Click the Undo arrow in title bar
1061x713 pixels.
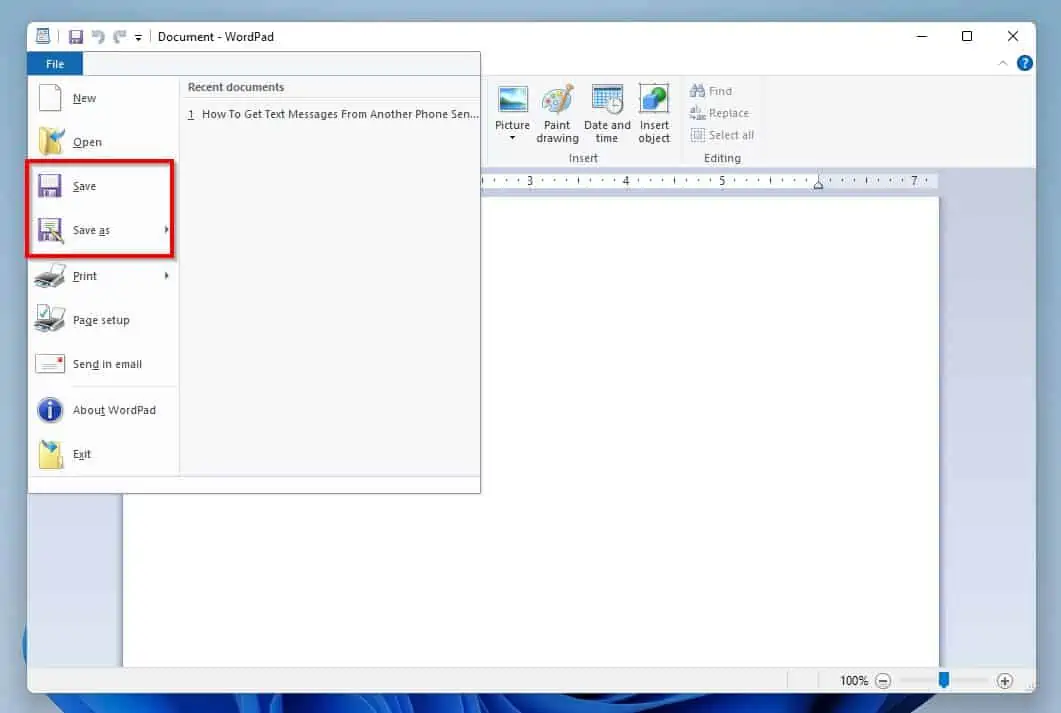click(98, 37)
